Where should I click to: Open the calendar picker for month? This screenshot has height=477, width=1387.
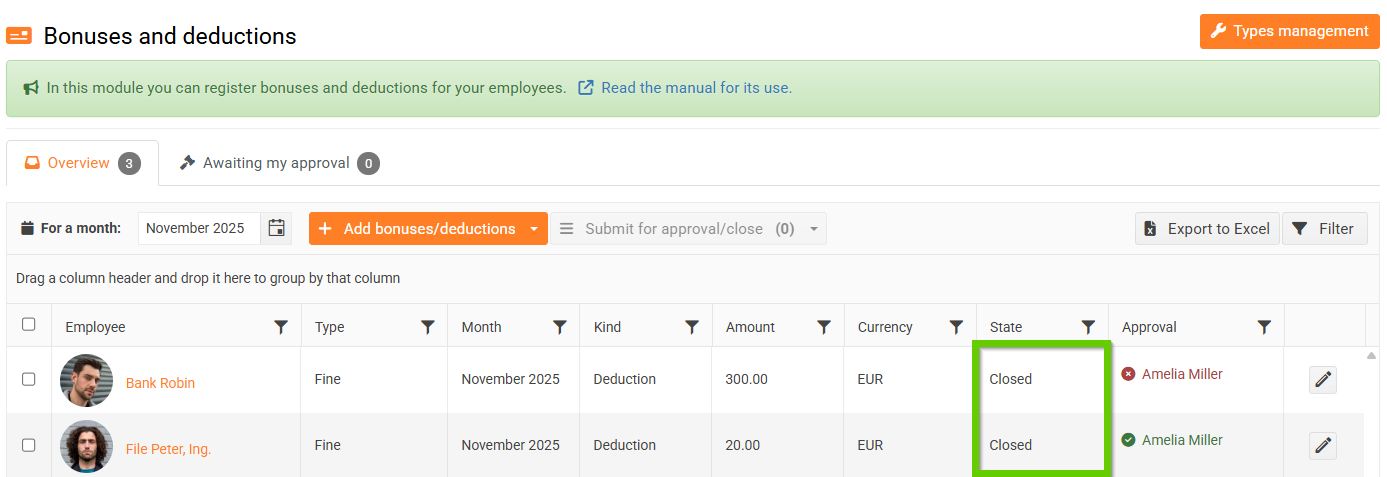[277, 228]
